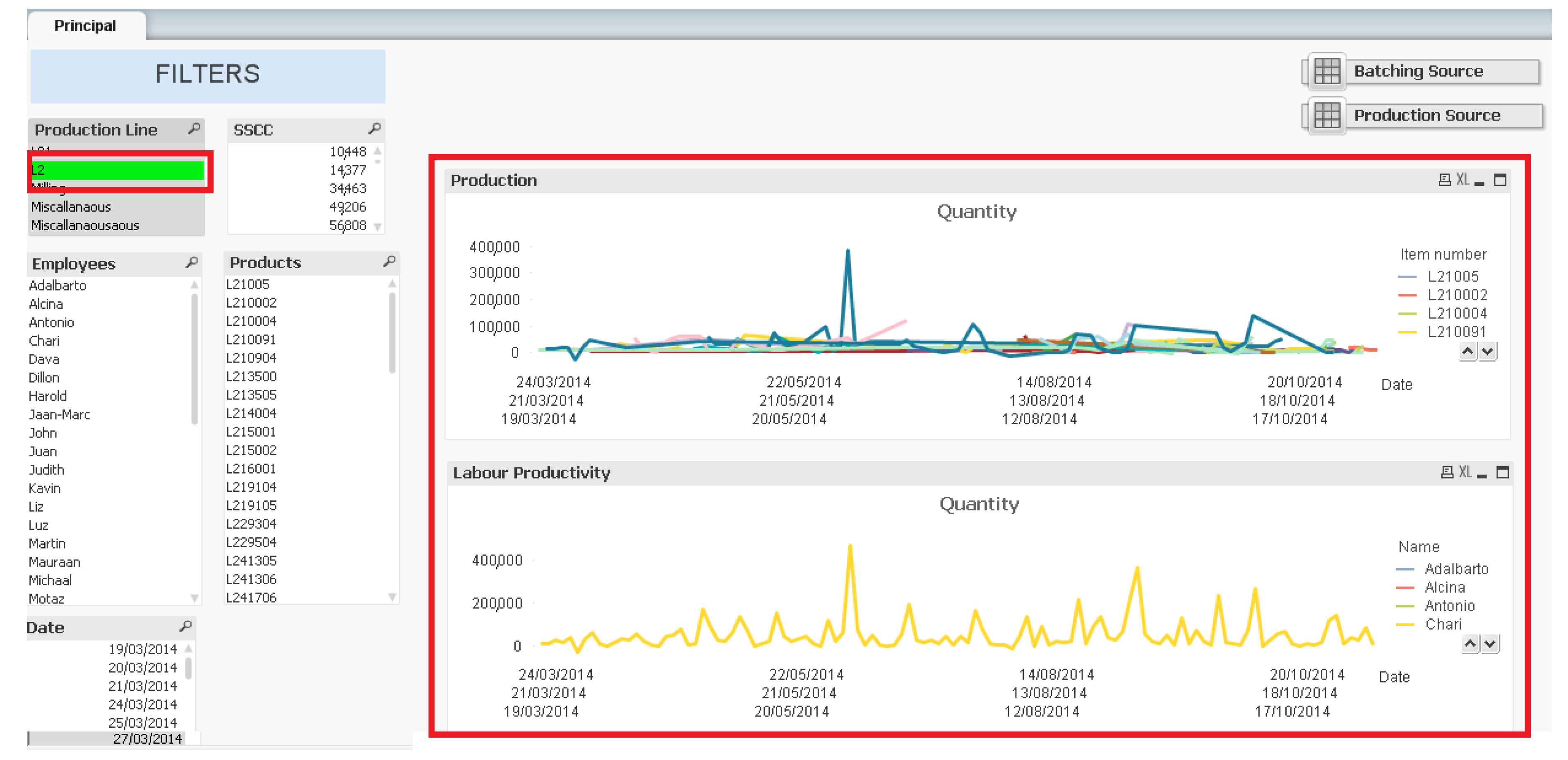Open the Products list search icon
The image size is (1568, 760).
pos(389,262)
